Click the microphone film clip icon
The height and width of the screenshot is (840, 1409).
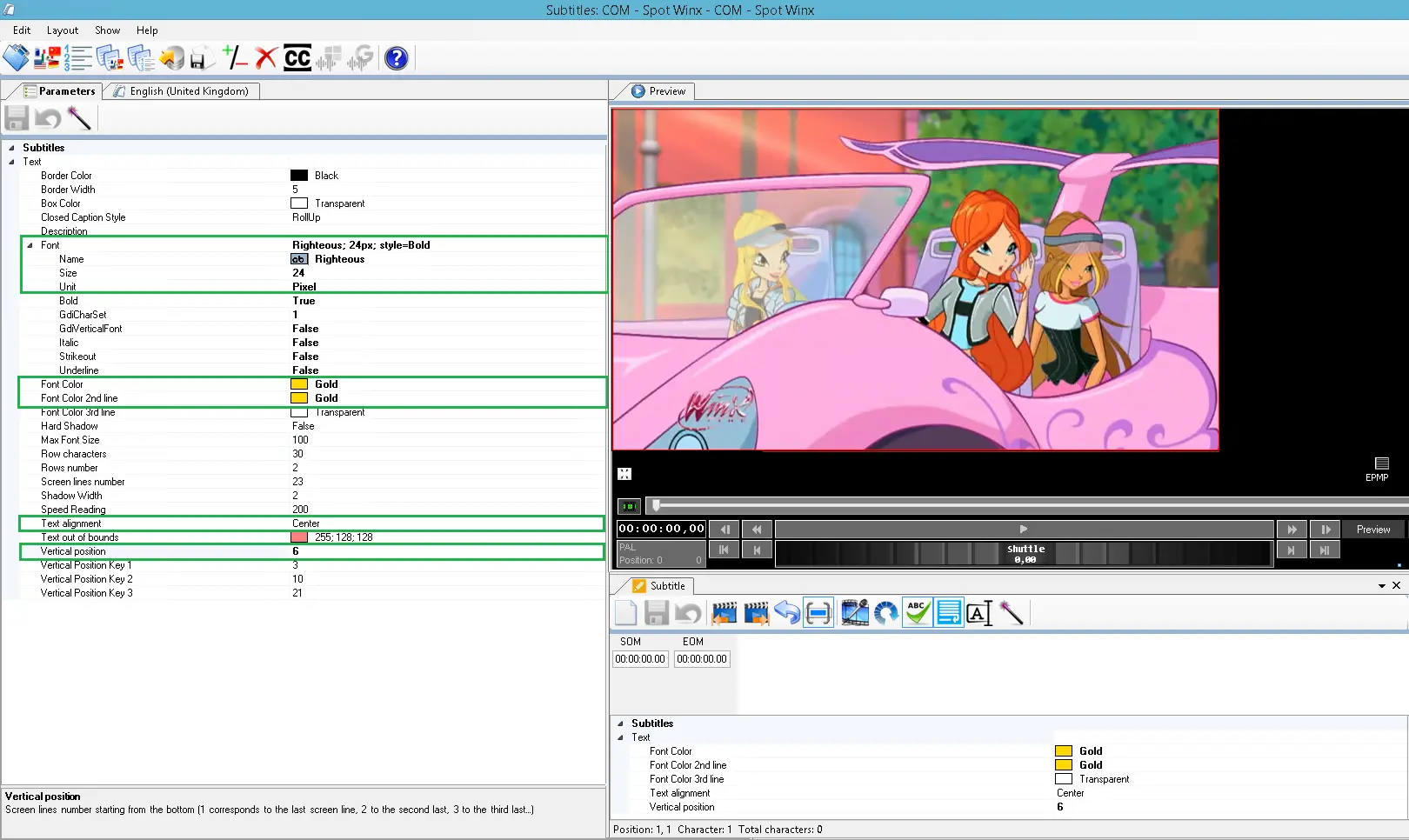click(x=854, y=613)
